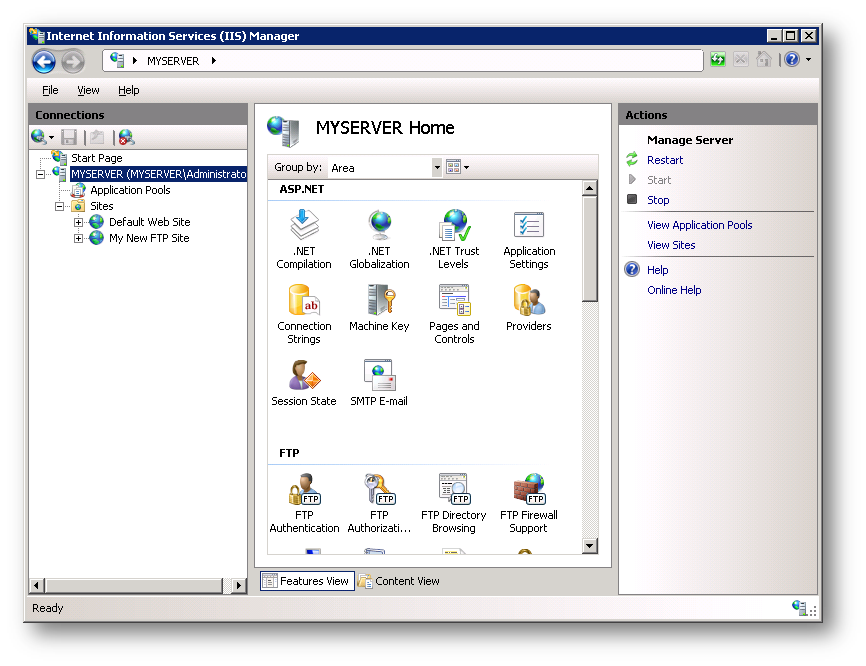Open Pages and Controls feature
866x666 pixels.
pos(454,314)
